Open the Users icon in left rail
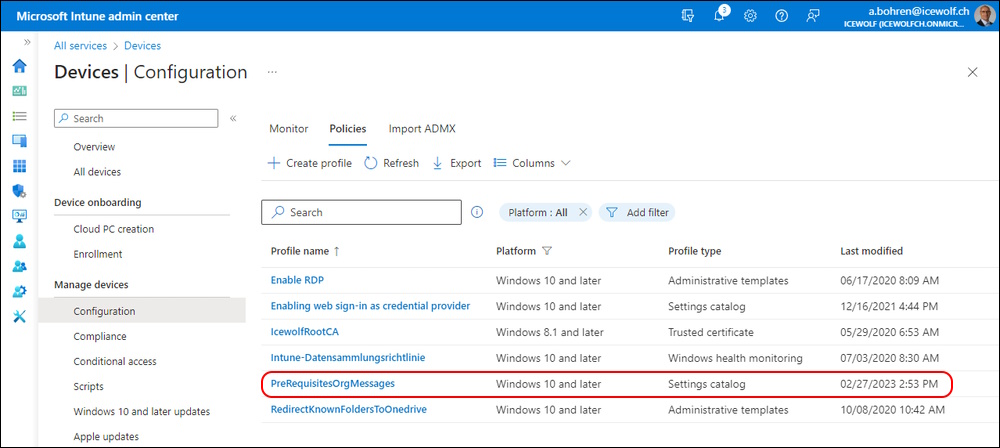The height and width of the screenshot is (448, 1000). [x=20, y=241]
